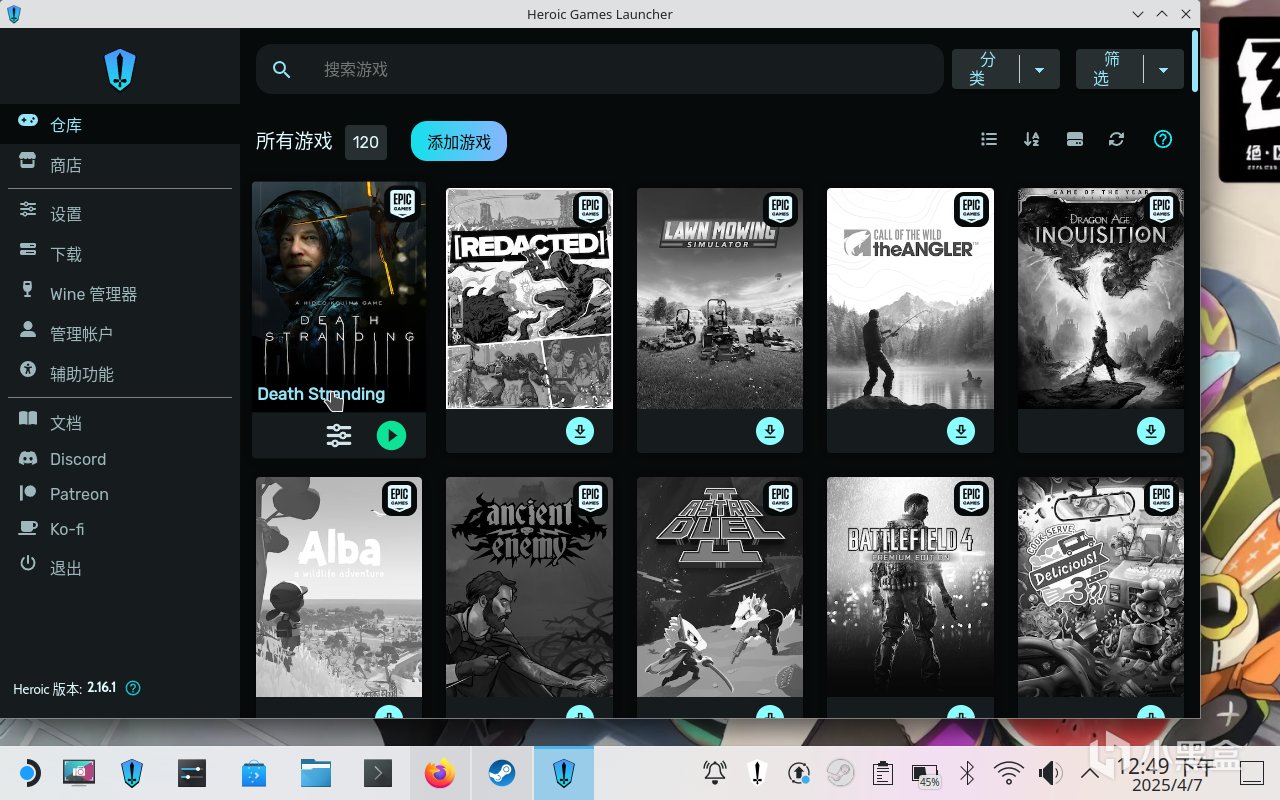
Task: Click the 120 games count badge
Action: (x=366, y=142)
